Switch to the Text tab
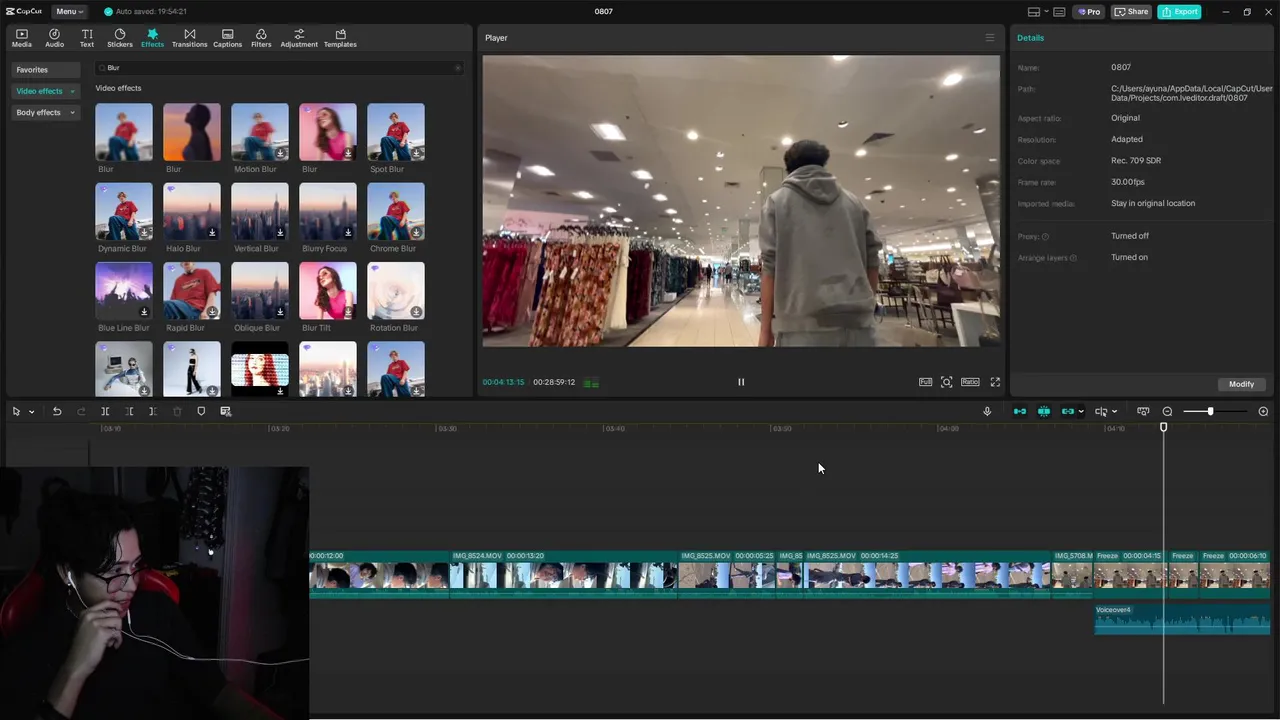This screenshot has height=720, width=1280. (x=87, y=38)
